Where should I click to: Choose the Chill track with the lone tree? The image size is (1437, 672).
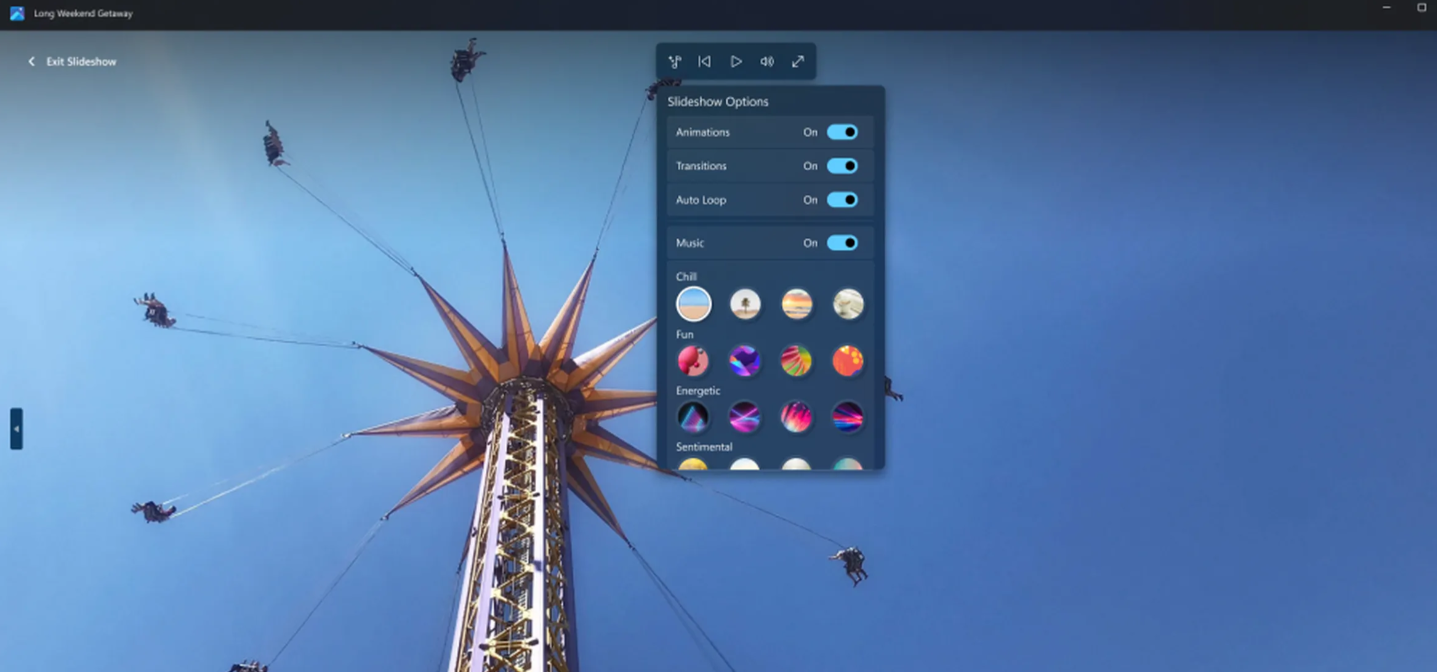click(x=745, y=304)
